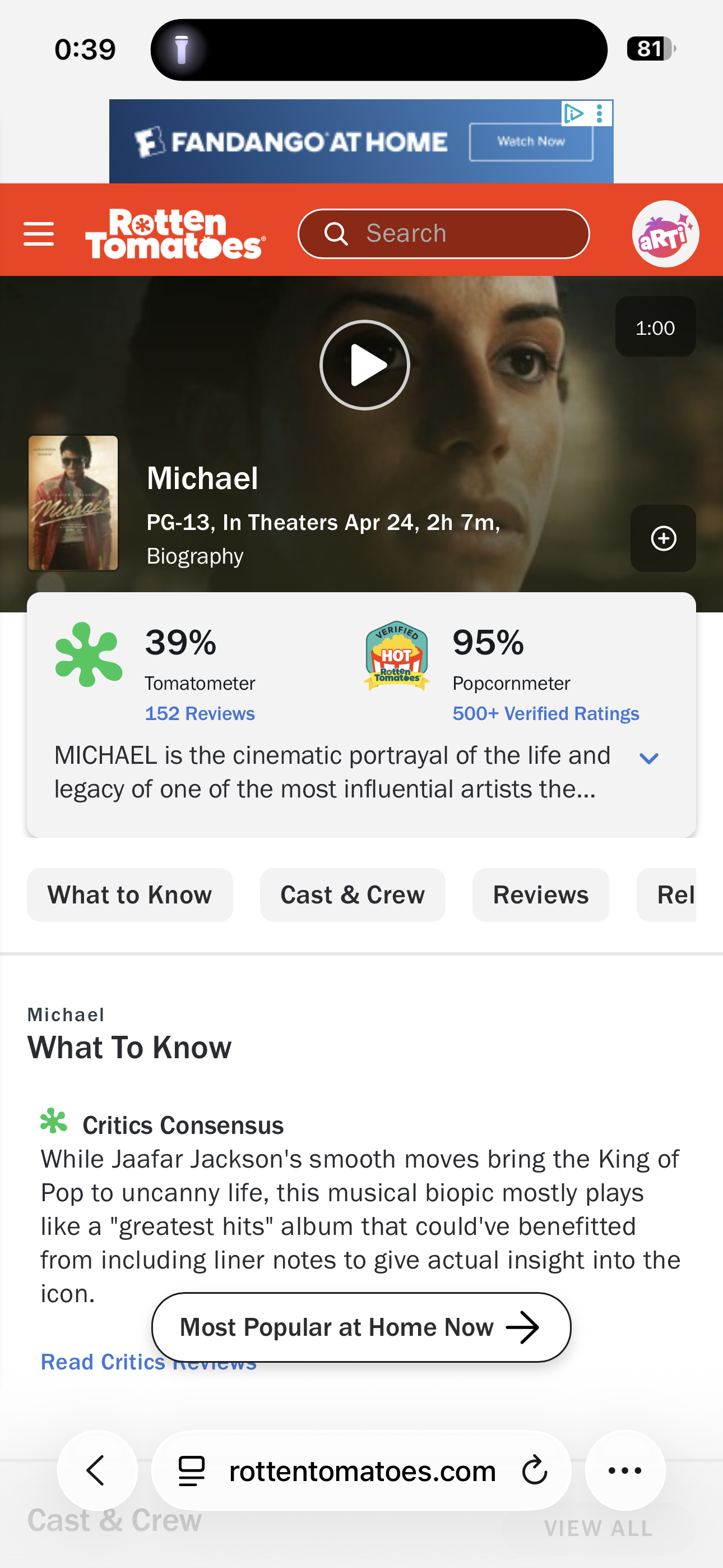This screenshot has height=1568, width=723.
Task: Open the 152 Reviews link
Action: pyautogui.click(x=200, y=713)
